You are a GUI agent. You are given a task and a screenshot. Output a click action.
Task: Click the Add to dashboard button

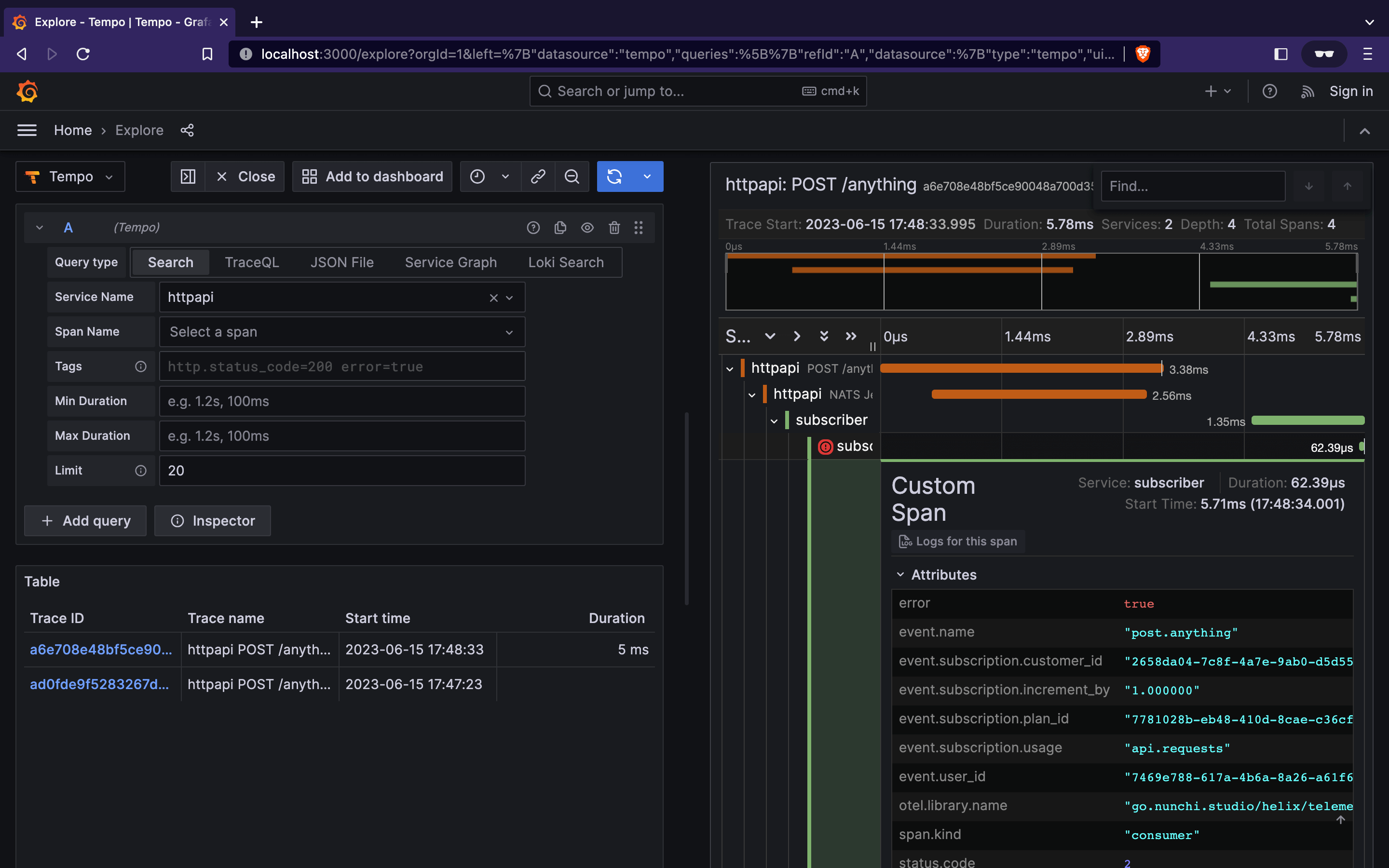(x=373, y=176)
